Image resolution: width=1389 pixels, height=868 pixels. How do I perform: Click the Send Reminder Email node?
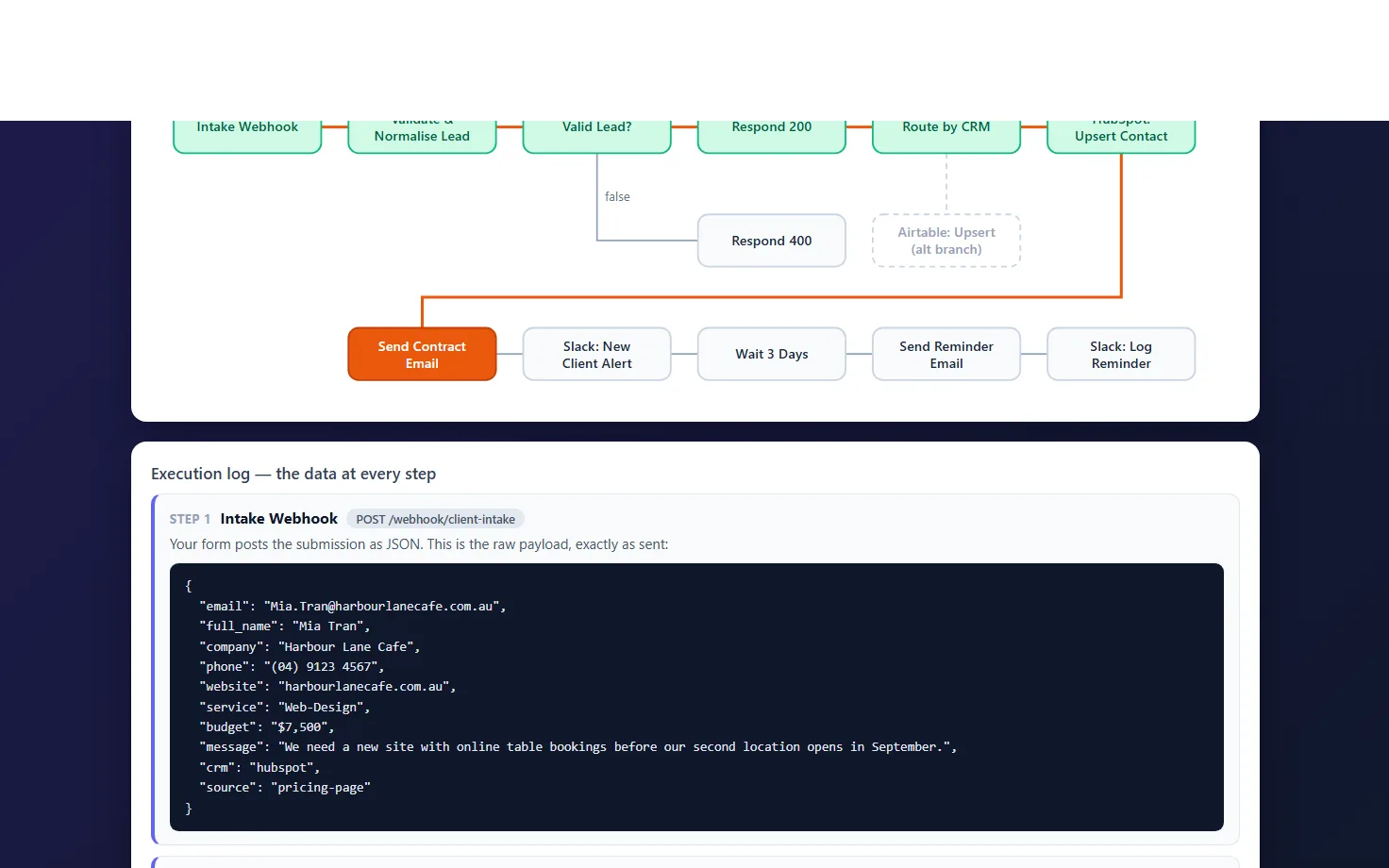pos(946,355)
